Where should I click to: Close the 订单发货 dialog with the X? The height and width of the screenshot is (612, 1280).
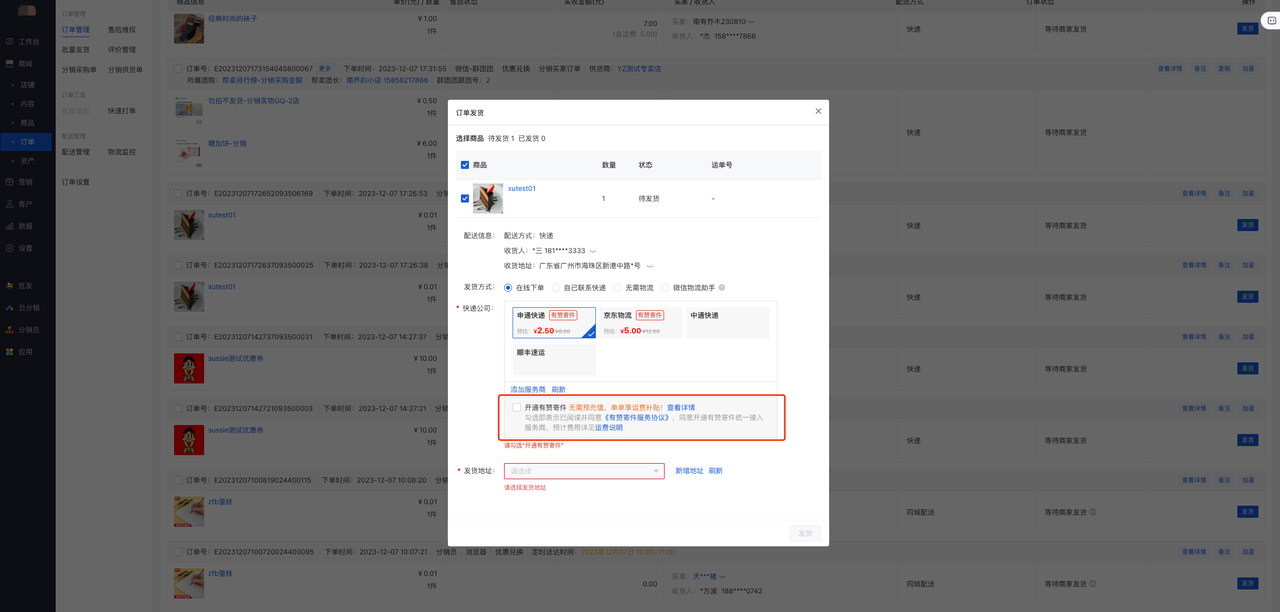818,111
